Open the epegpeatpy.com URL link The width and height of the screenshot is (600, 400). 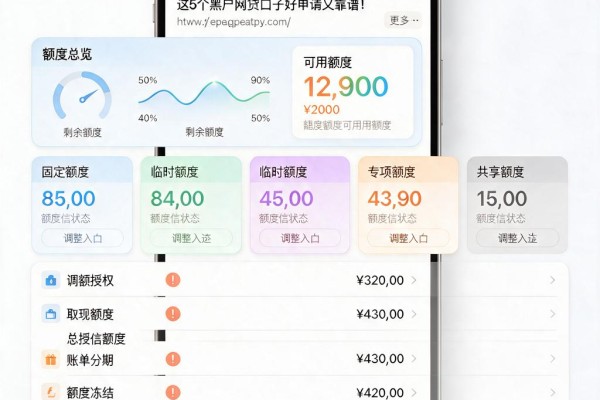pos(233,22)
